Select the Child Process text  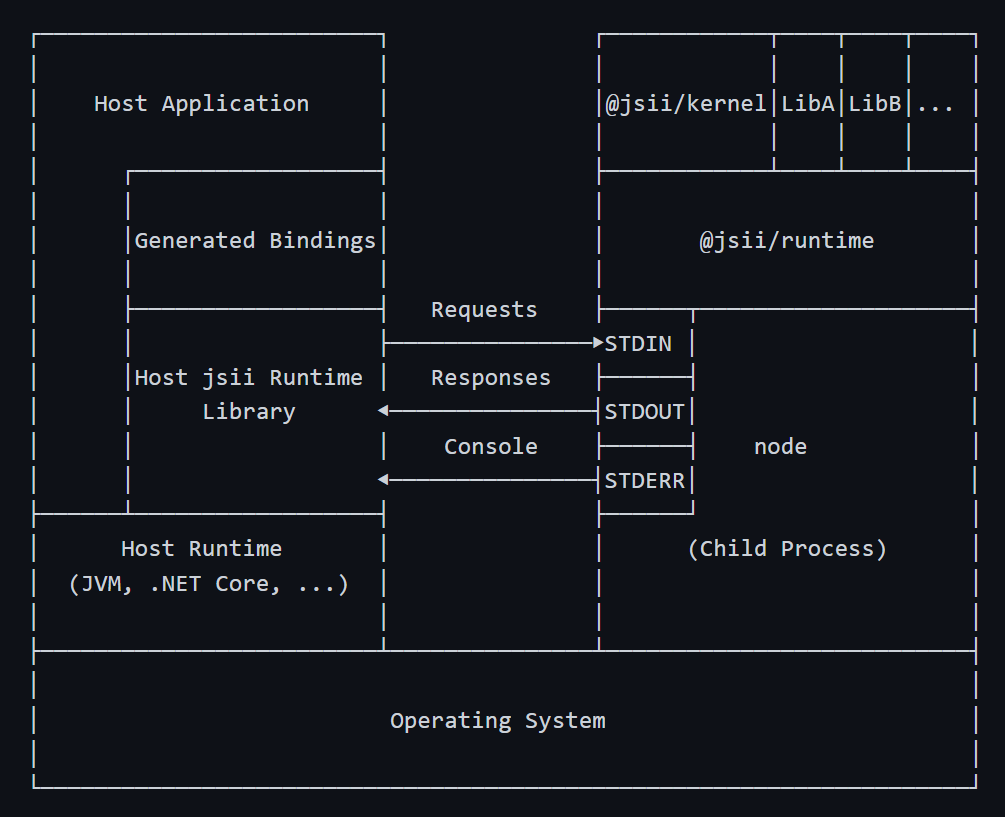787,549
